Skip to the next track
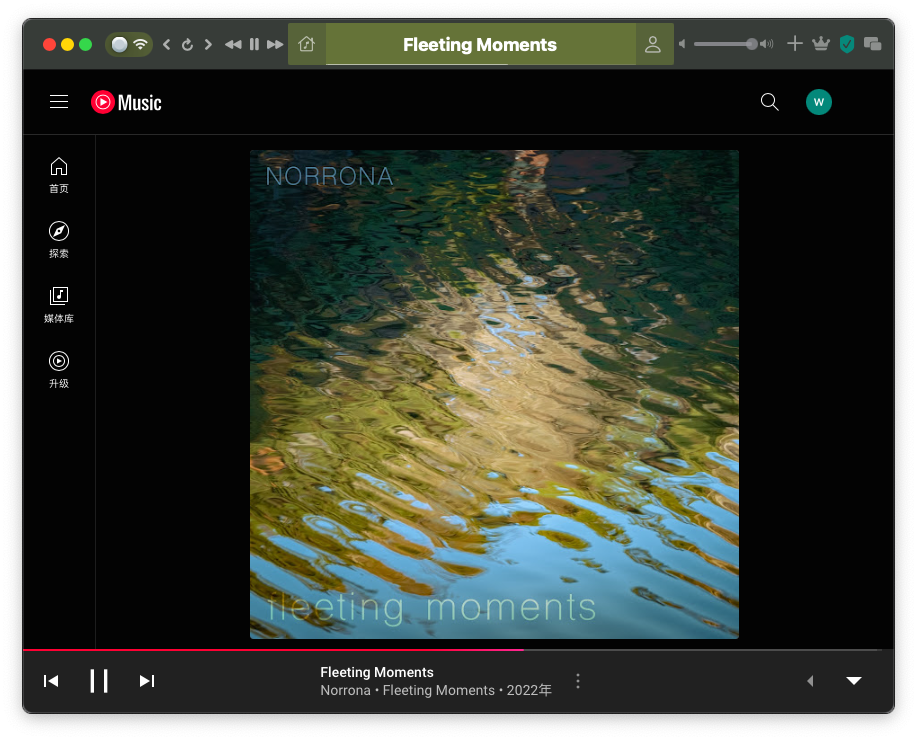 tap(147, 681)
